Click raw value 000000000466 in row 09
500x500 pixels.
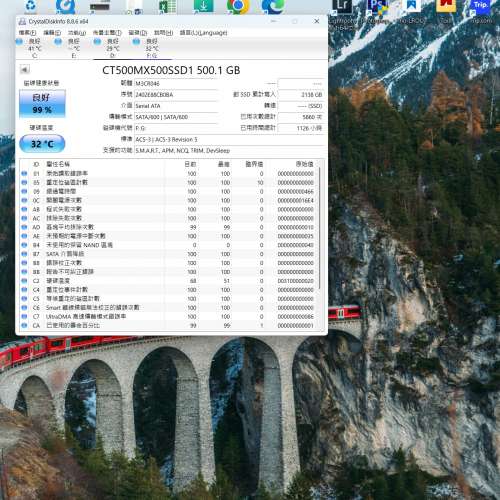coord(295,191)
